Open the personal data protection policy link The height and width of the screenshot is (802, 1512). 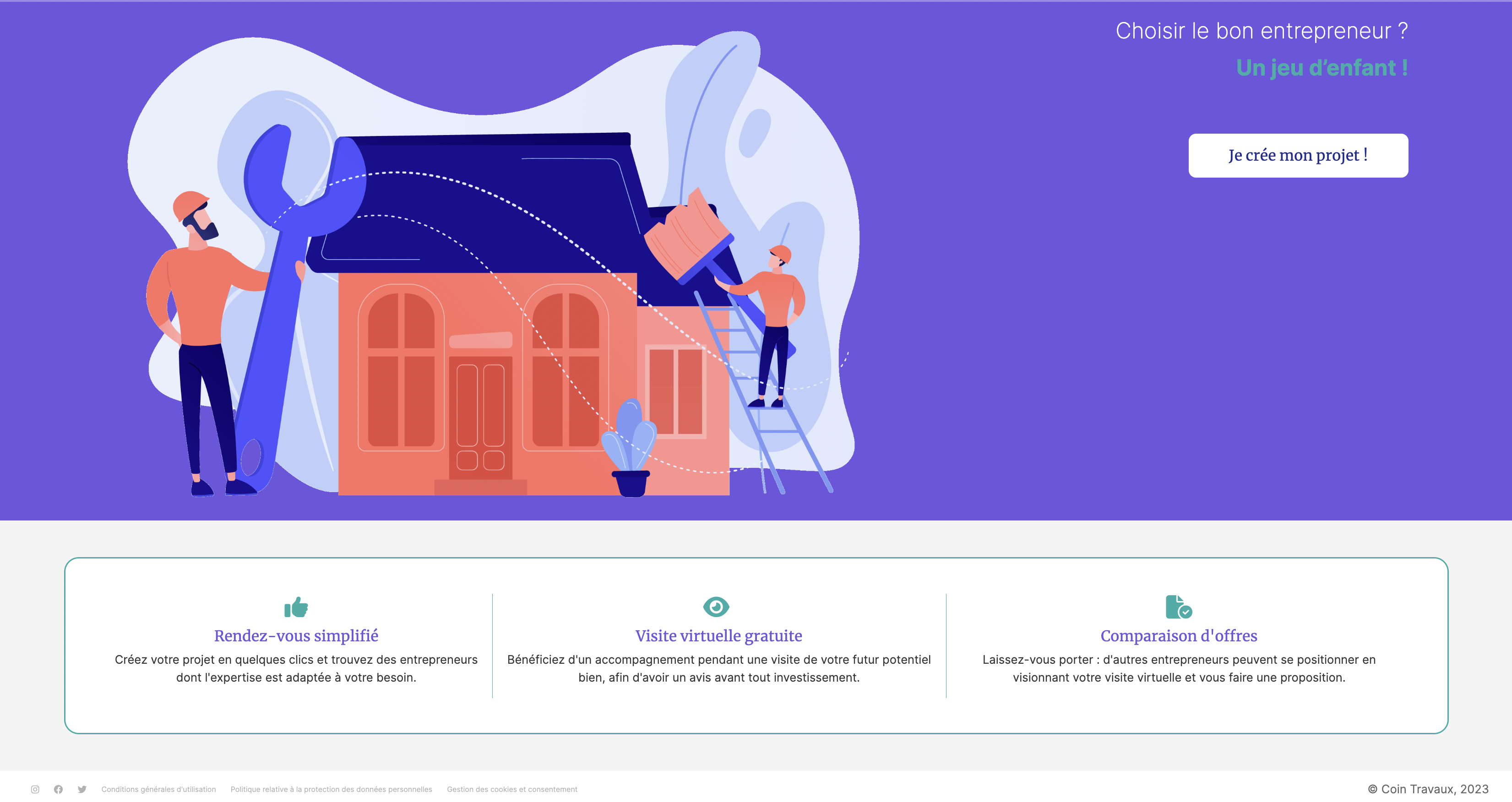[x=331, y=789]
